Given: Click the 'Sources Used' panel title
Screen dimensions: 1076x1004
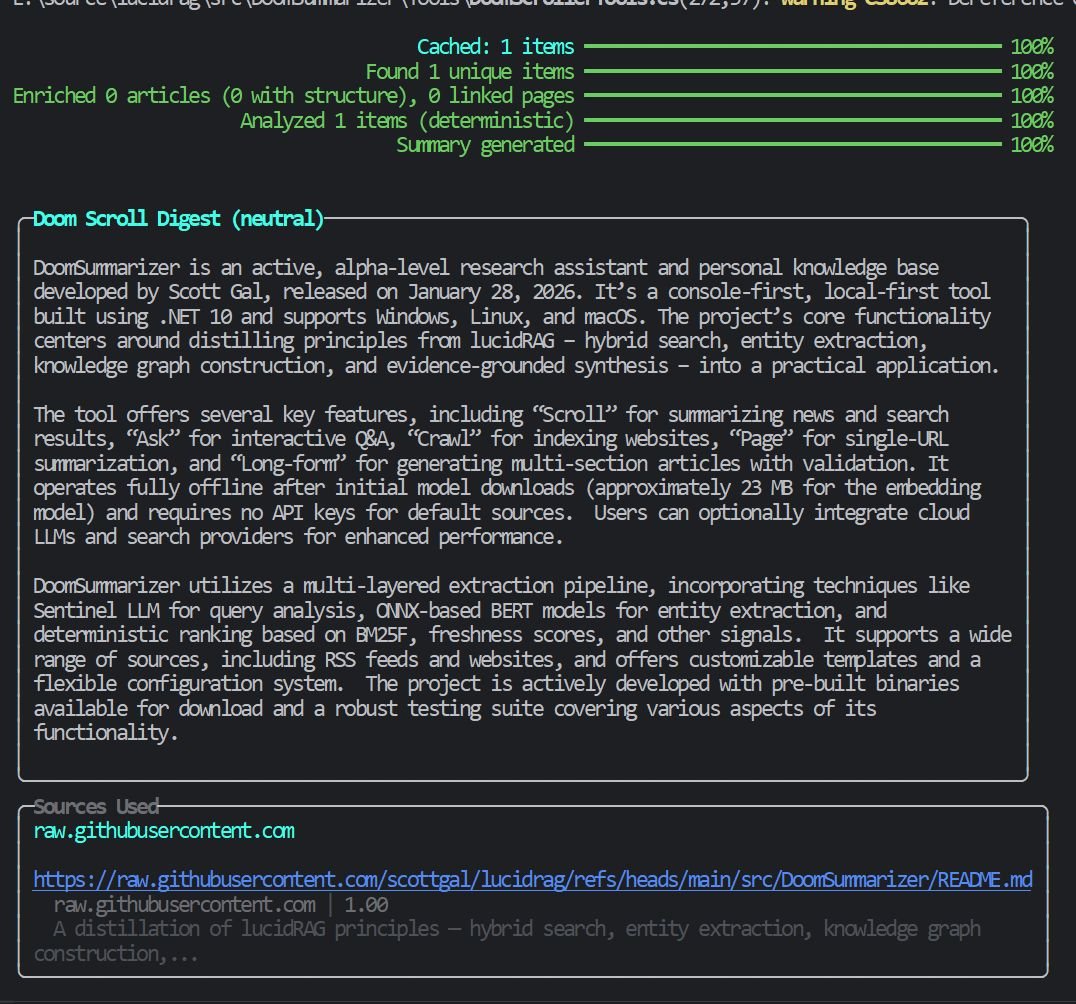Looking at the screenshot, I should coord(96,806).
